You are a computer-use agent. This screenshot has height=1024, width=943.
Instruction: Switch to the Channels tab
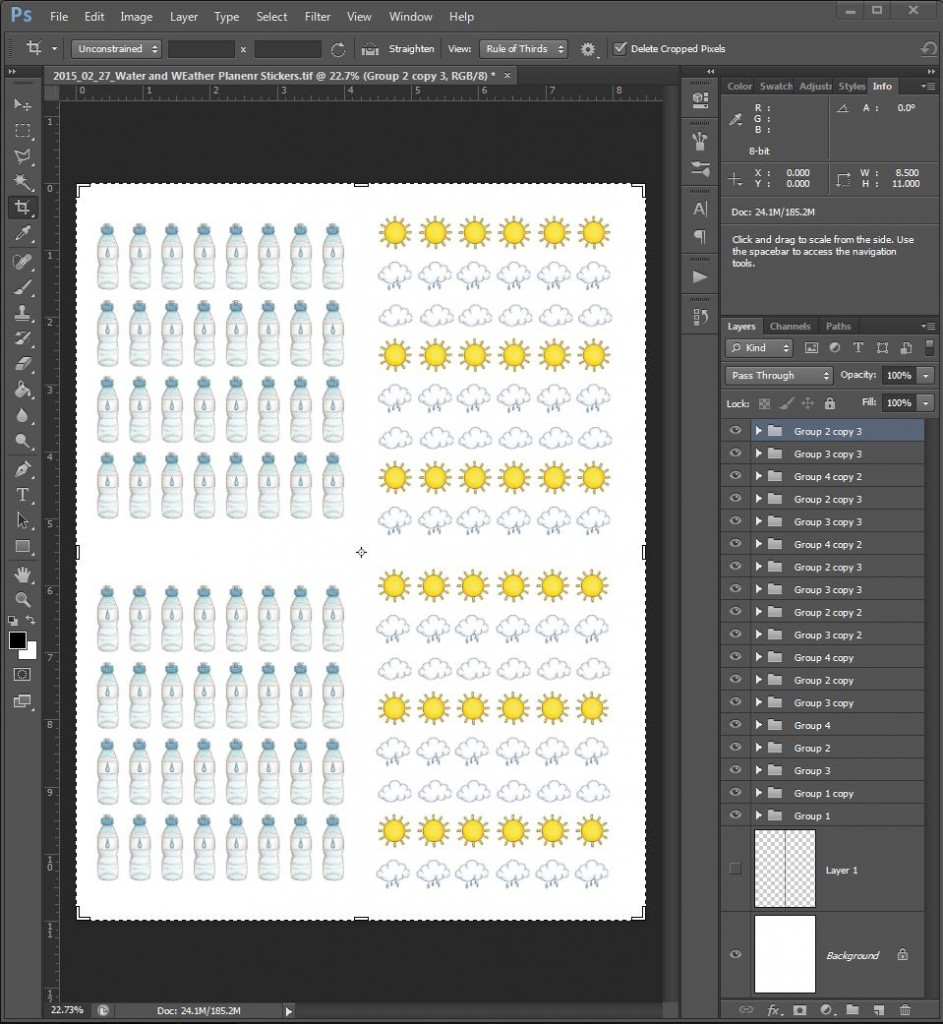790,326
